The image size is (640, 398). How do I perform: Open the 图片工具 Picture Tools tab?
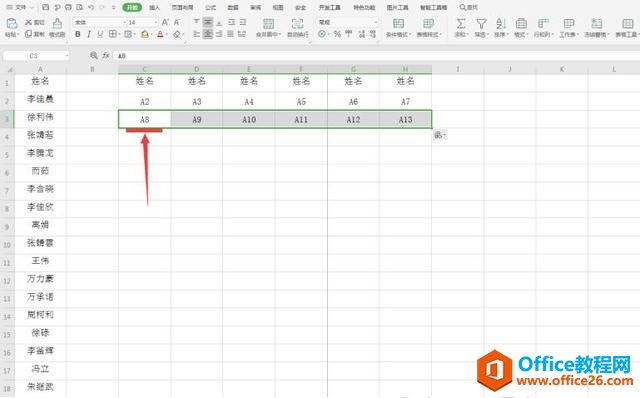(397, 7)
